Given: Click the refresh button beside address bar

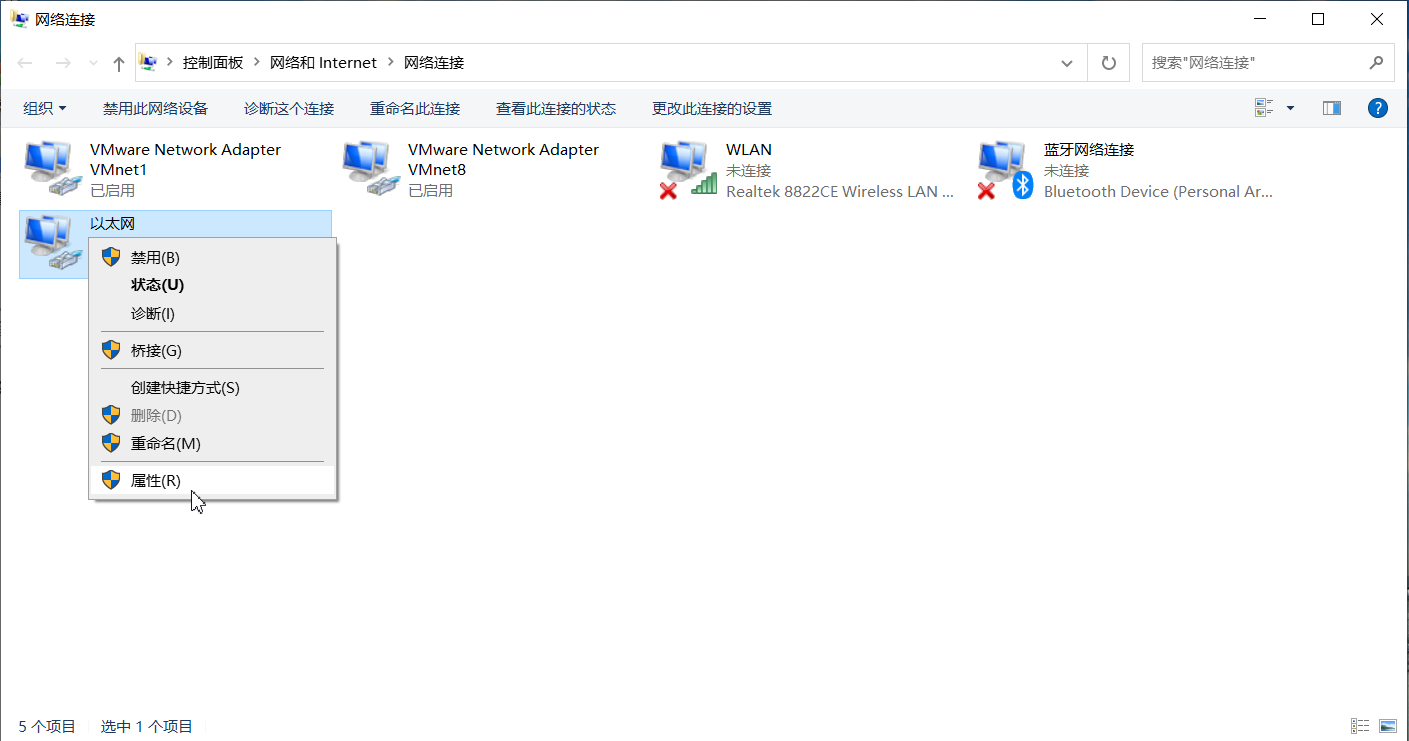Looking at the screenshot, I should [x=1108, y=63].
